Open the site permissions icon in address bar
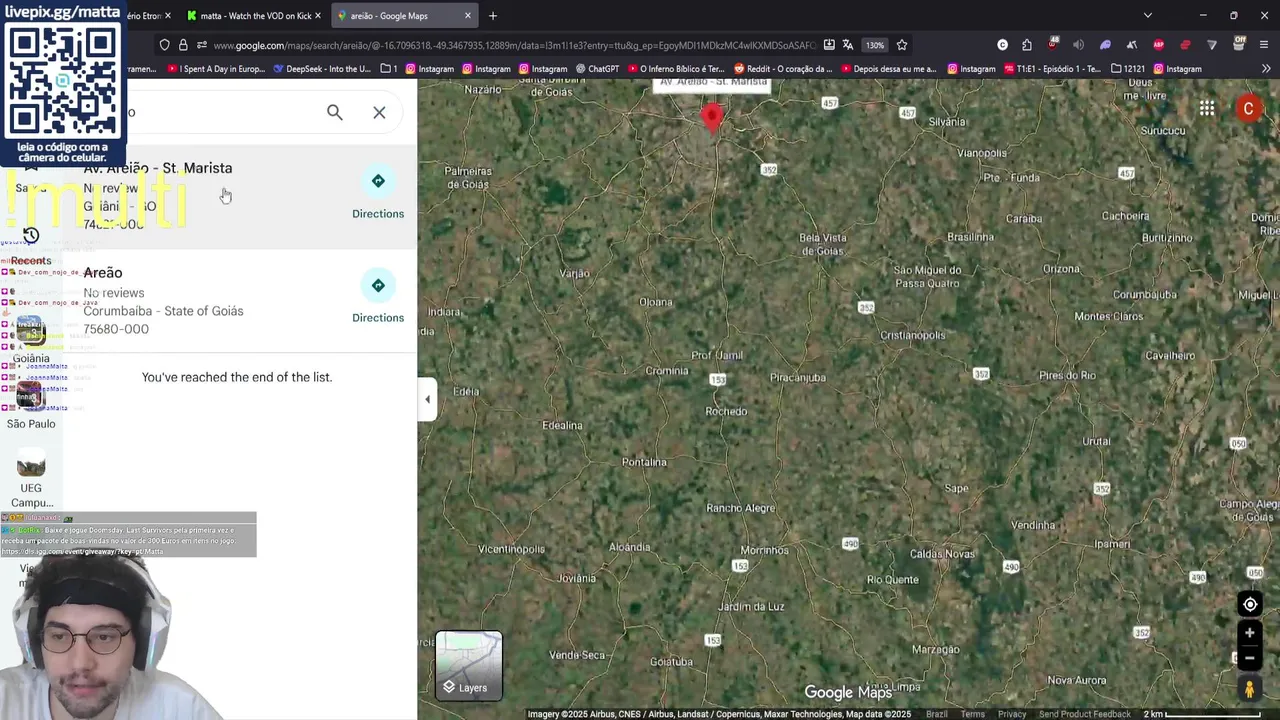 (201, 45)
